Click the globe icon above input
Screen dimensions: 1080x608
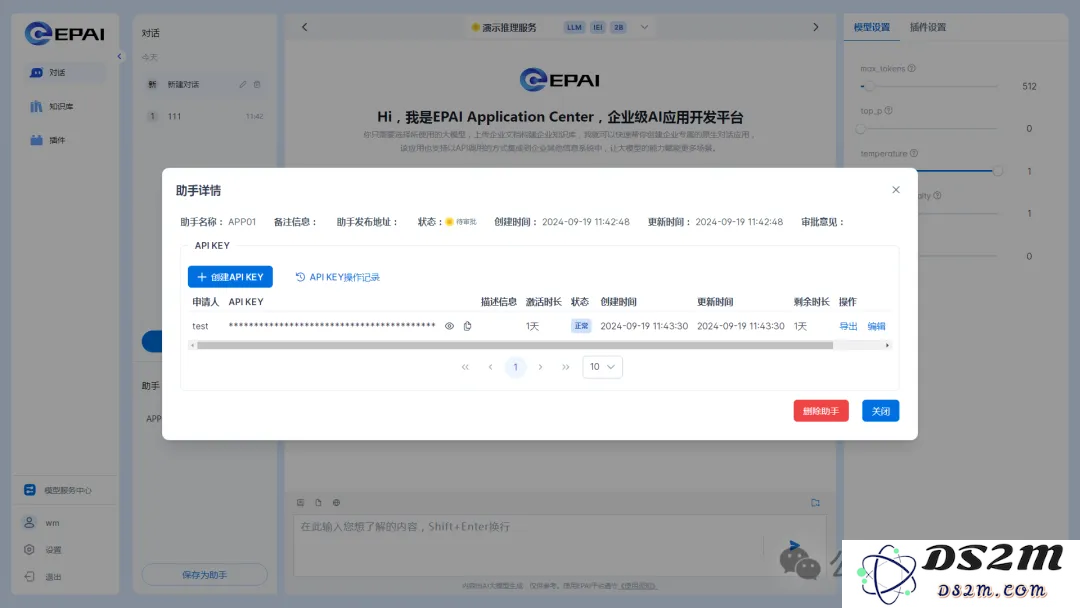(336, 503)
